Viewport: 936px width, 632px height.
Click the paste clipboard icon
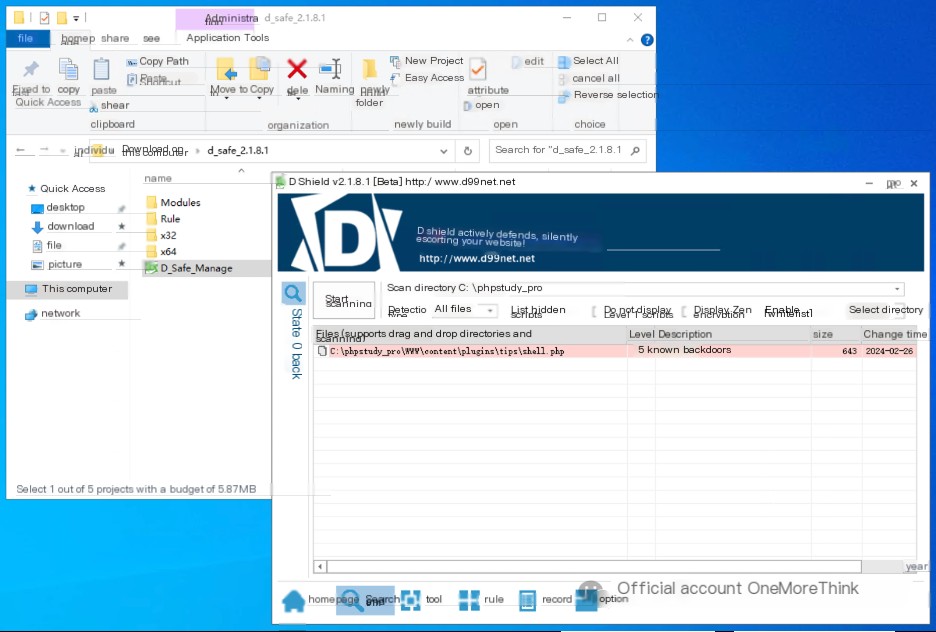(101, 70)
